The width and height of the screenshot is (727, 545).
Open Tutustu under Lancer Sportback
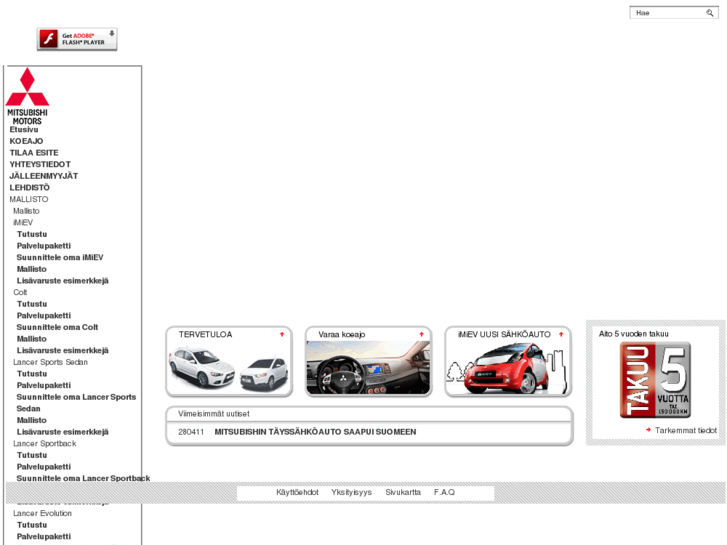coord(32,455)
